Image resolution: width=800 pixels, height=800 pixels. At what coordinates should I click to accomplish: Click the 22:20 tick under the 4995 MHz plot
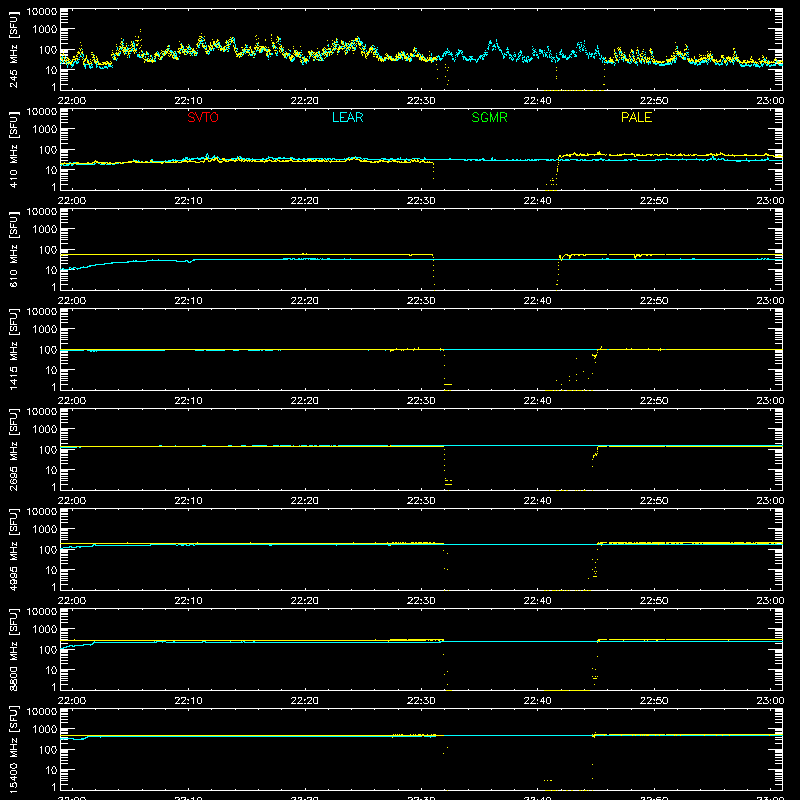click(305, 601)
